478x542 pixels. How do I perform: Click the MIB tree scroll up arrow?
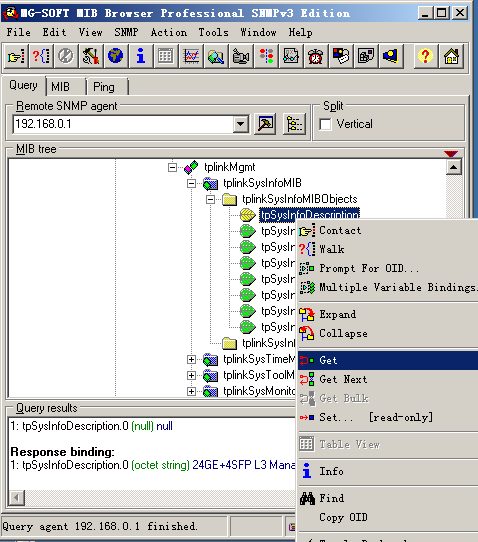(454, 168)
